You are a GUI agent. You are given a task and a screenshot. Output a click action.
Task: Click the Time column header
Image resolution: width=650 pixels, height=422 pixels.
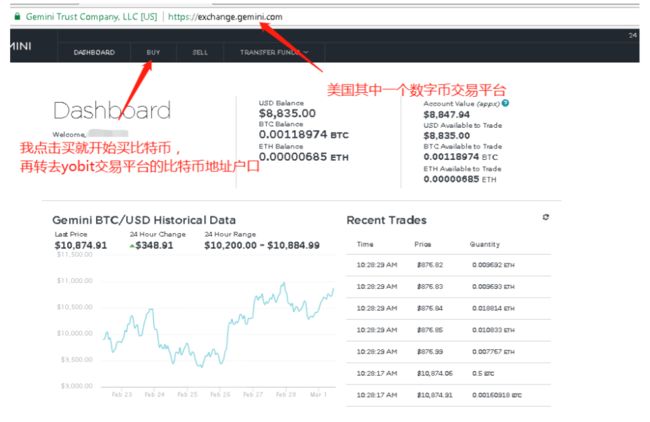[x=365, y=244]
